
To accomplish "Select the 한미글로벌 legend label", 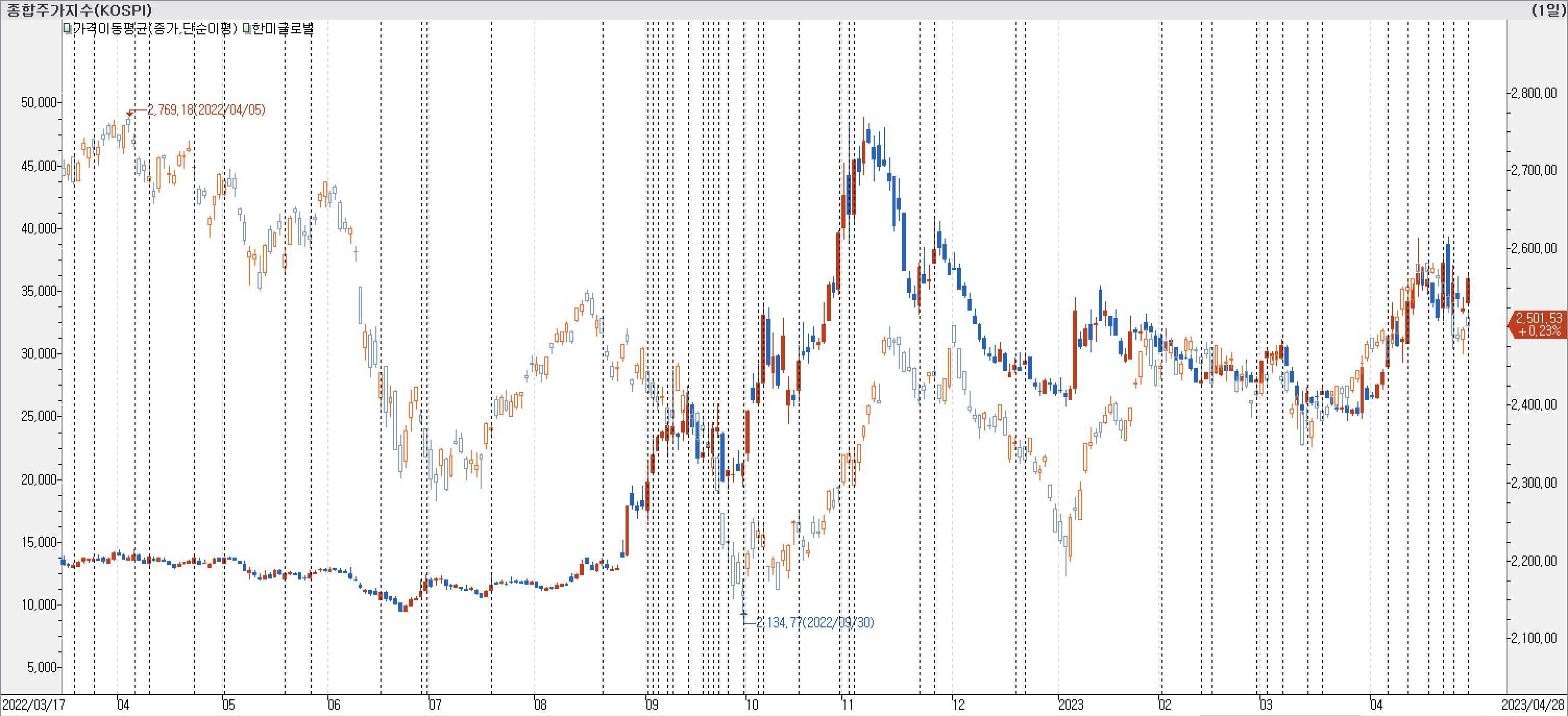I will (x=283, y=28).
